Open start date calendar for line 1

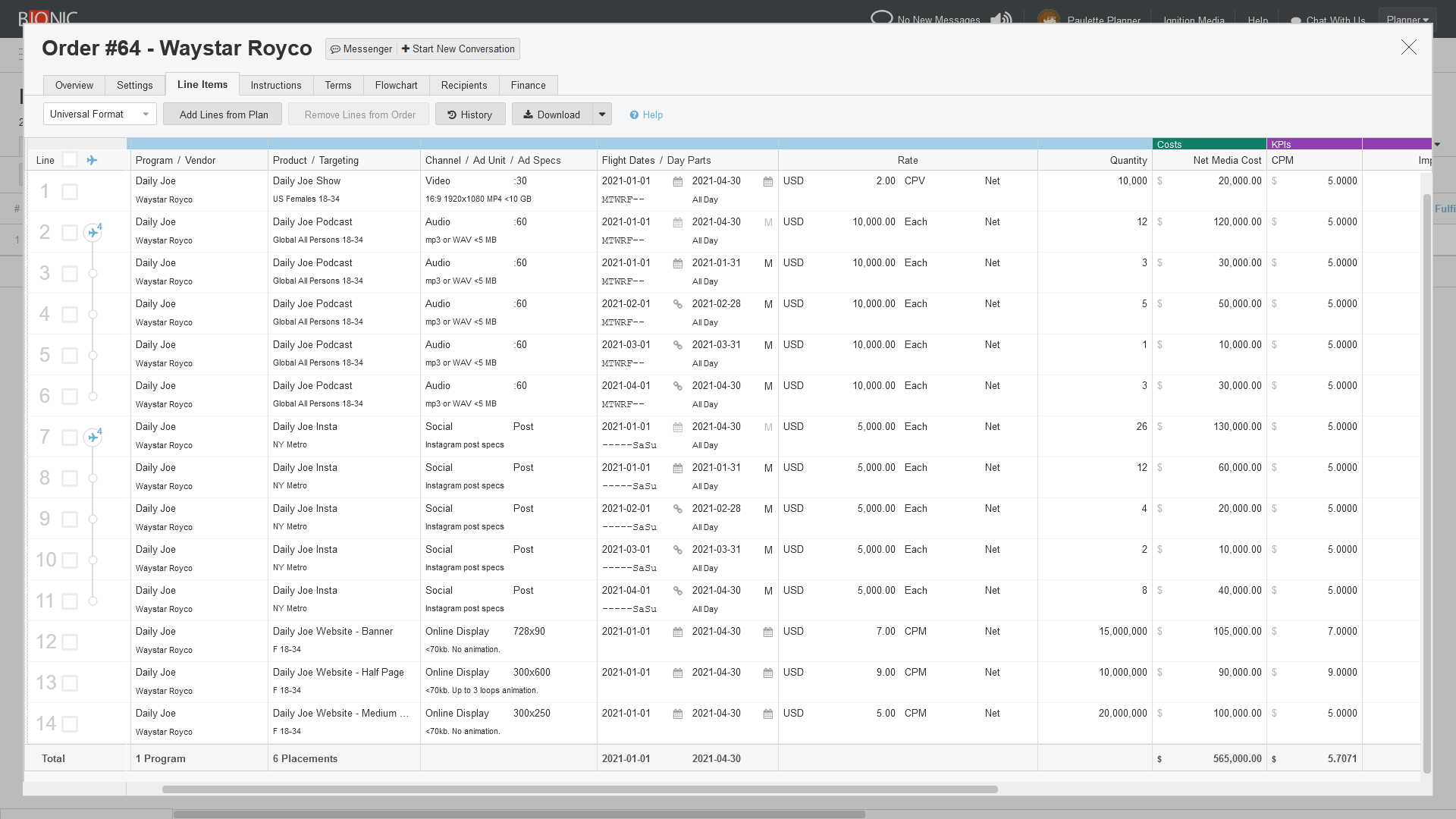point(678,182)
